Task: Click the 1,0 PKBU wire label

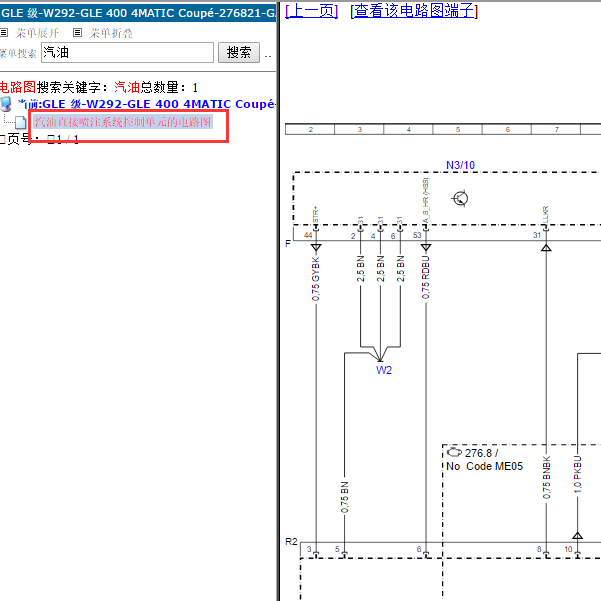Action: coord(578,474)
